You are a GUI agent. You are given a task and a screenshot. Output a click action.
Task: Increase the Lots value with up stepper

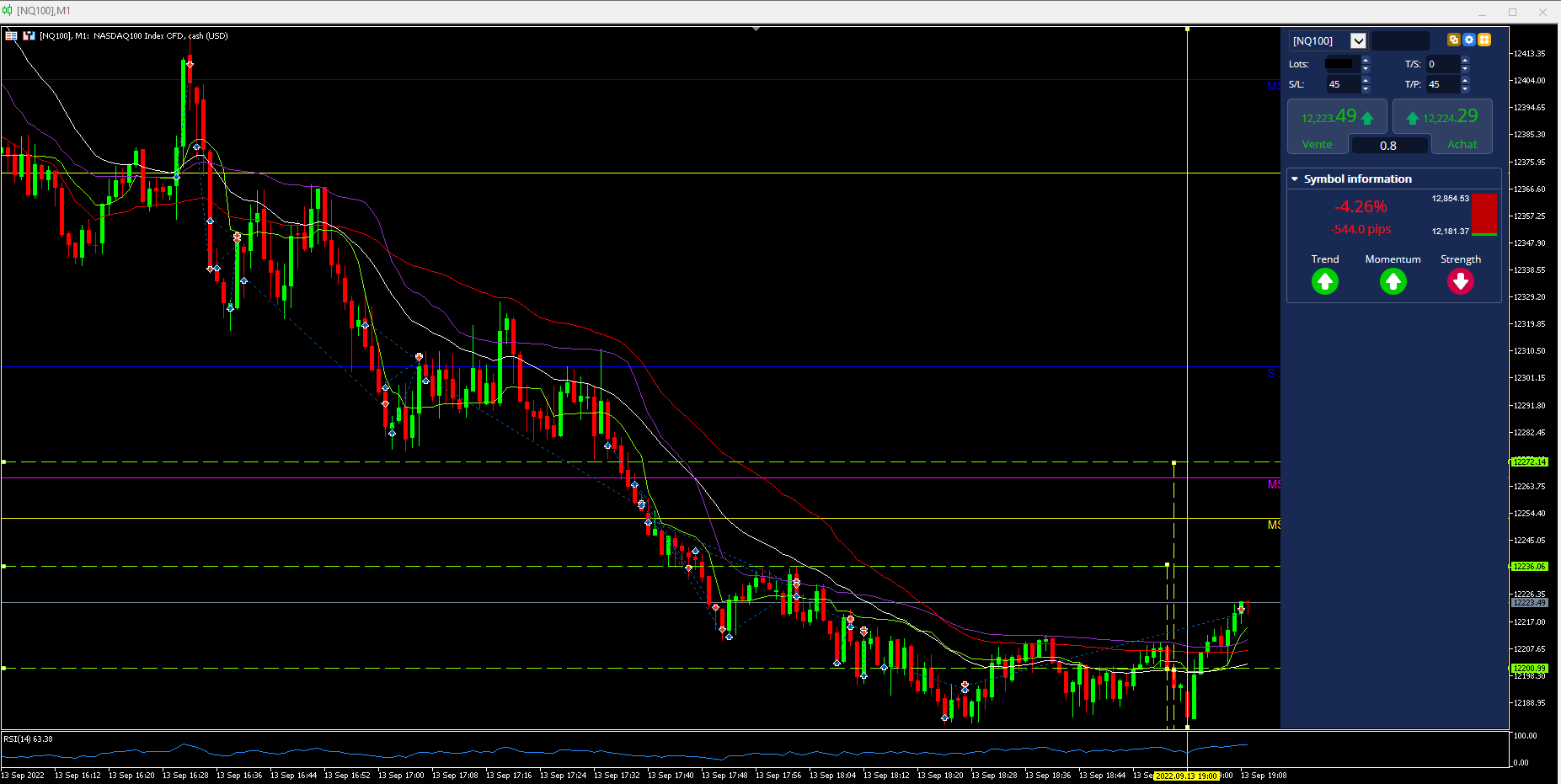pos(1366,60)
